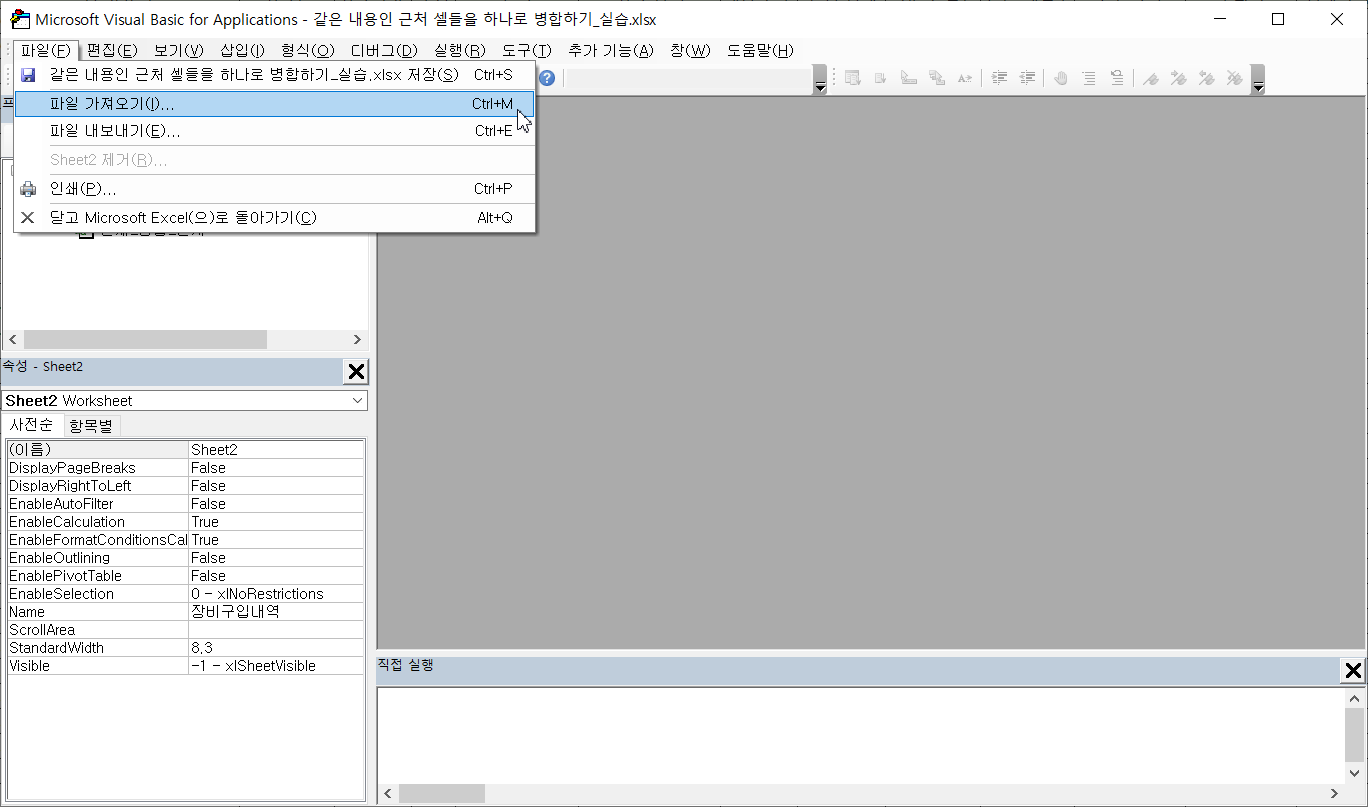Click List Properties/Methods icon in Edit toolbar
Image resolution: width=1368 pixels, height=807 pixels.
[x=853, y=78]
